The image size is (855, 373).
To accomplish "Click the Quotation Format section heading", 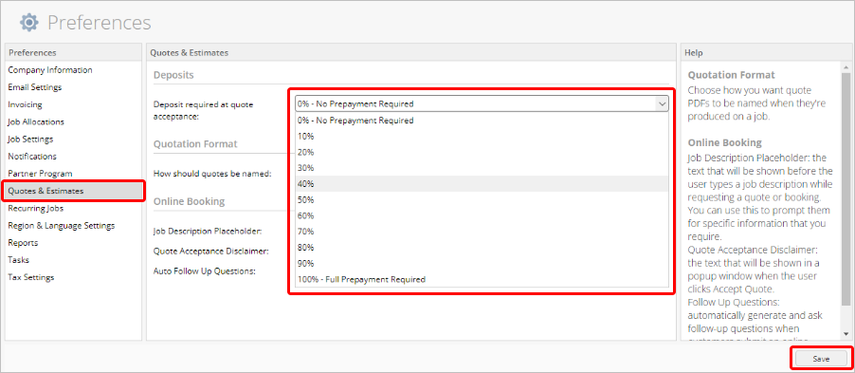I will click(x=195, y=144).
